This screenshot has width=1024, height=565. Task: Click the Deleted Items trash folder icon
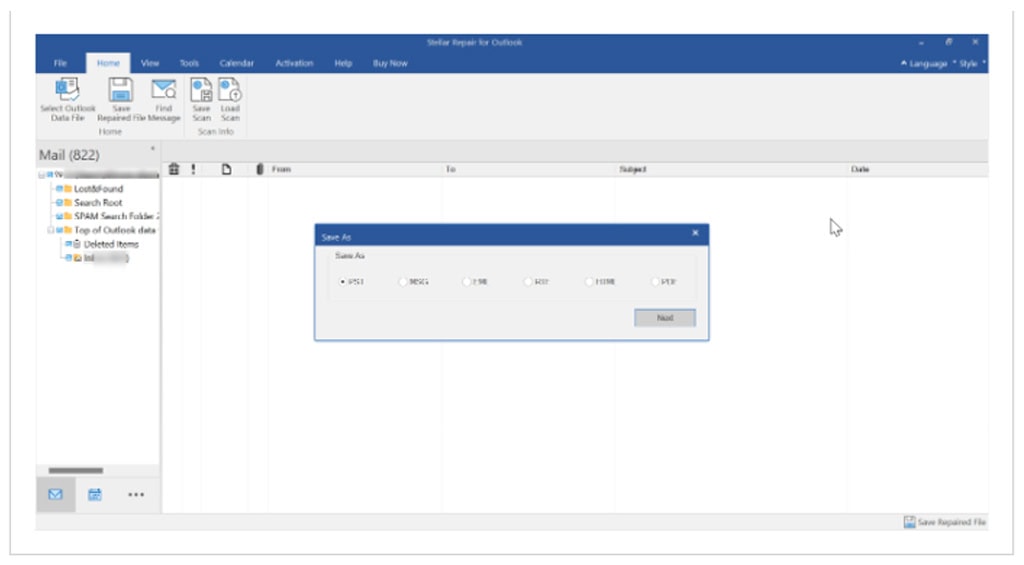(76, 244)
